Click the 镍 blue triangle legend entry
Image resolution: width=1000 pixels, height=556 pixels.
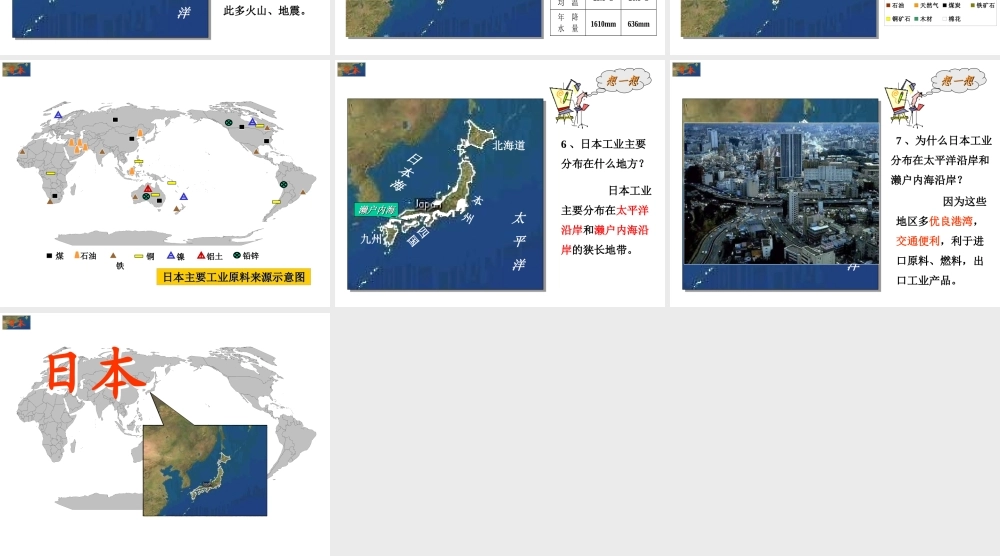176,256
